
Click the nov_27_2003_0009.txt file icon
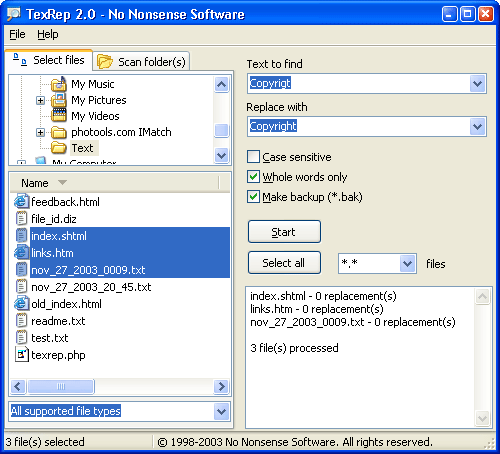pos(21,270)
